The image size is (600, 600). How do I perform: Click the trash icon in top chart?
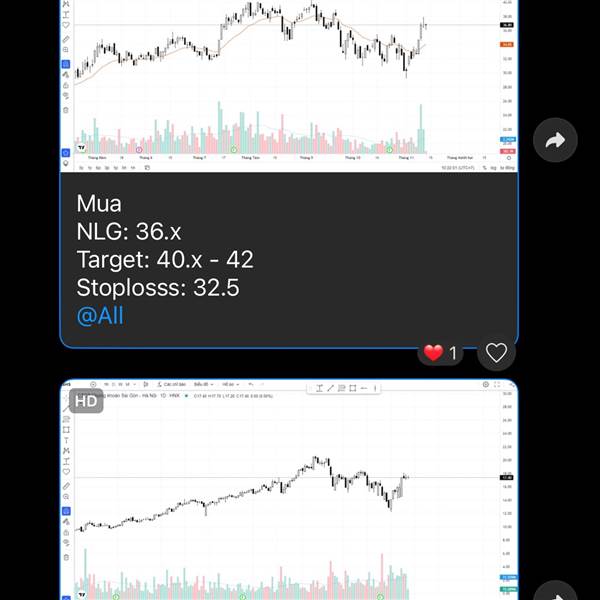pos(66,110)
